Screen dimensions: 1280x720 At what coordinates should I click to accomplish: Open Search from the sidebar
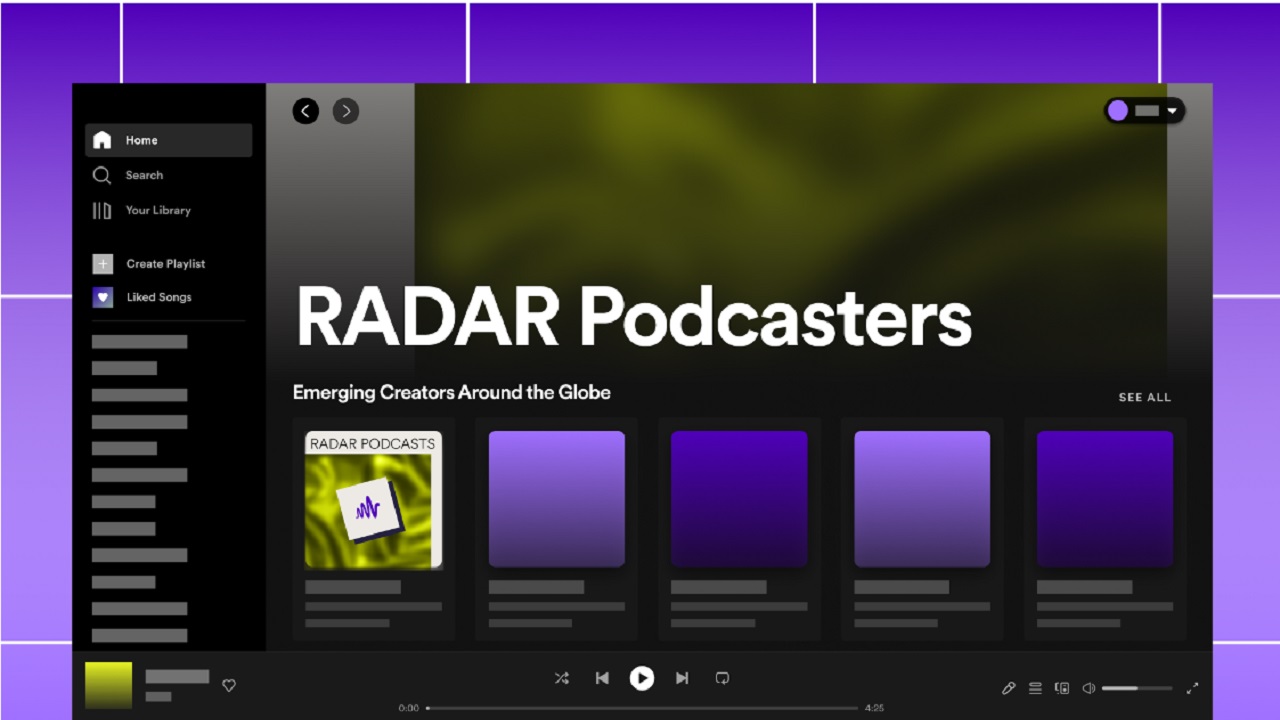click(143, 175)
